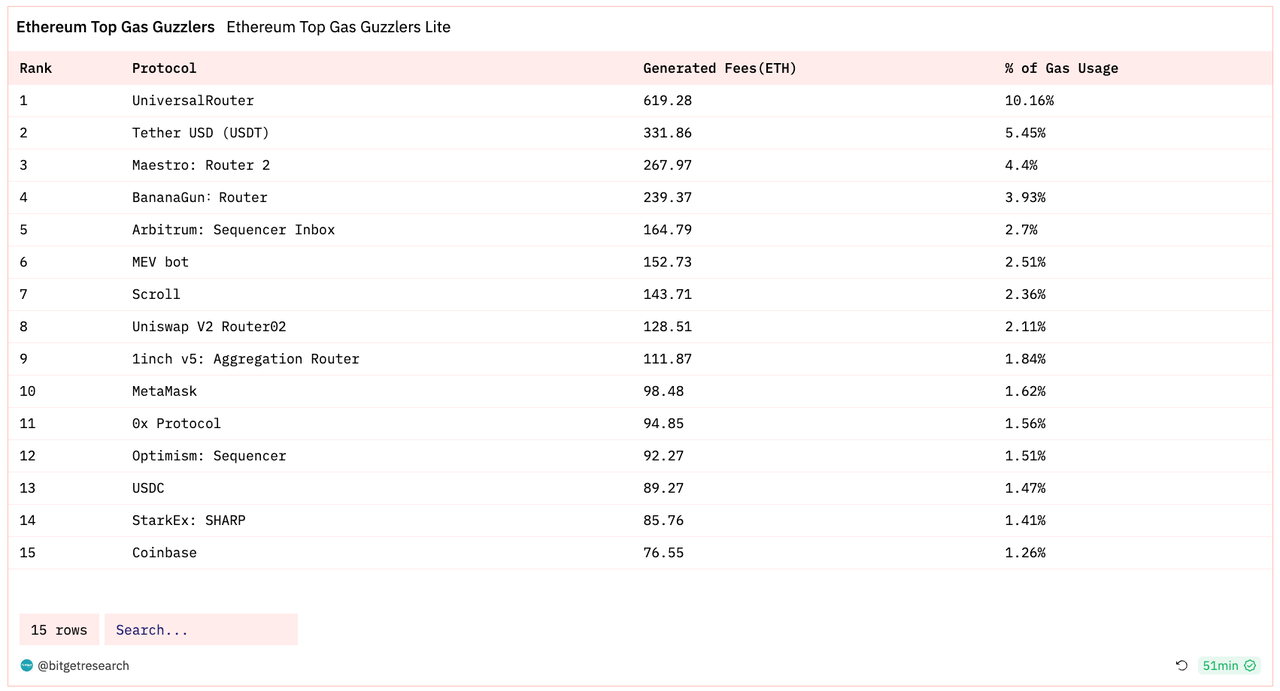
Task: Click the Arbitrum: Sequencer Inbox cell
Action: coord(233,230)
